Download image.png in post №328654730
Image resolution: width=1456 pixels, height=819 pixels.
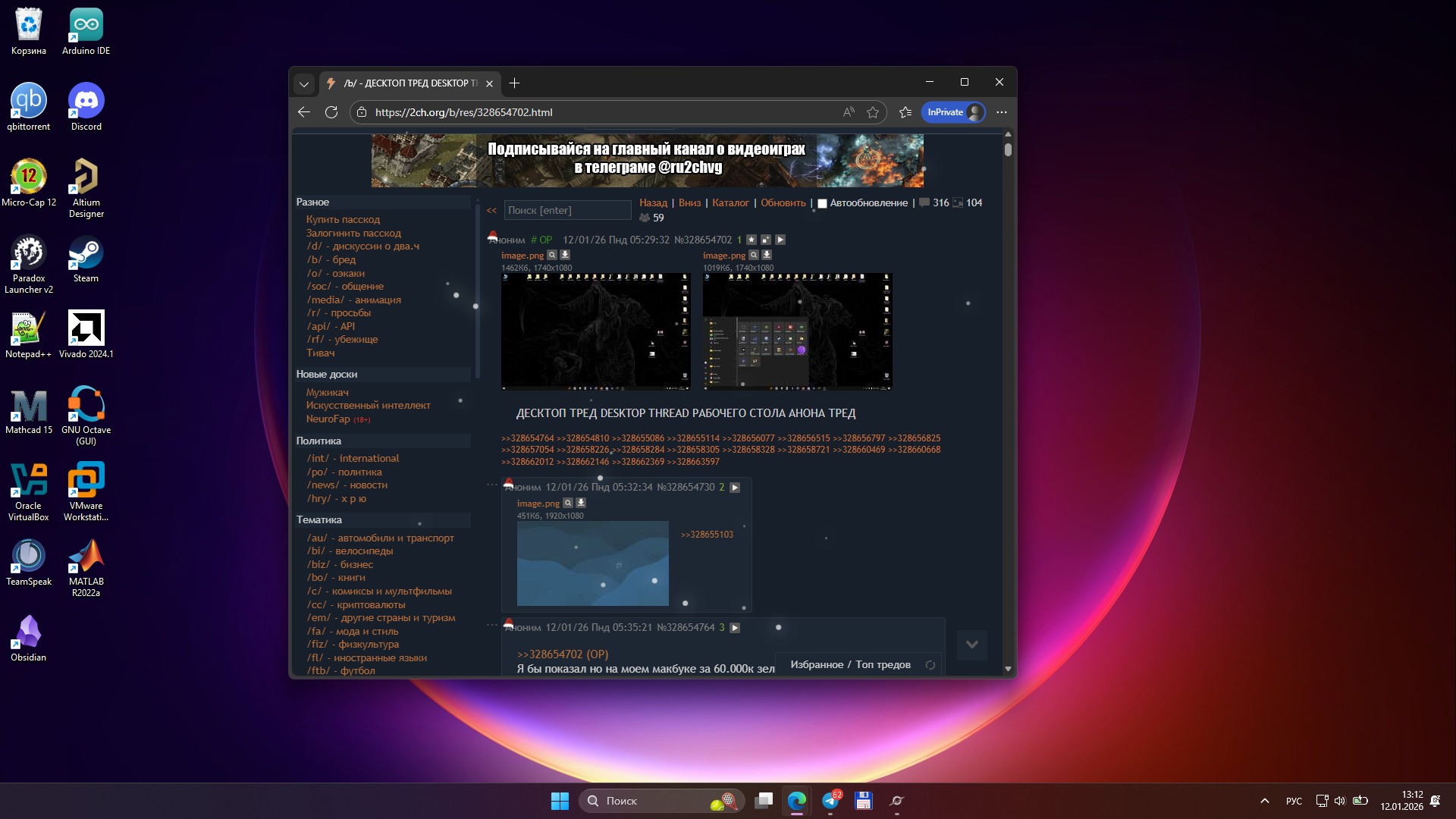coord(581,503)
